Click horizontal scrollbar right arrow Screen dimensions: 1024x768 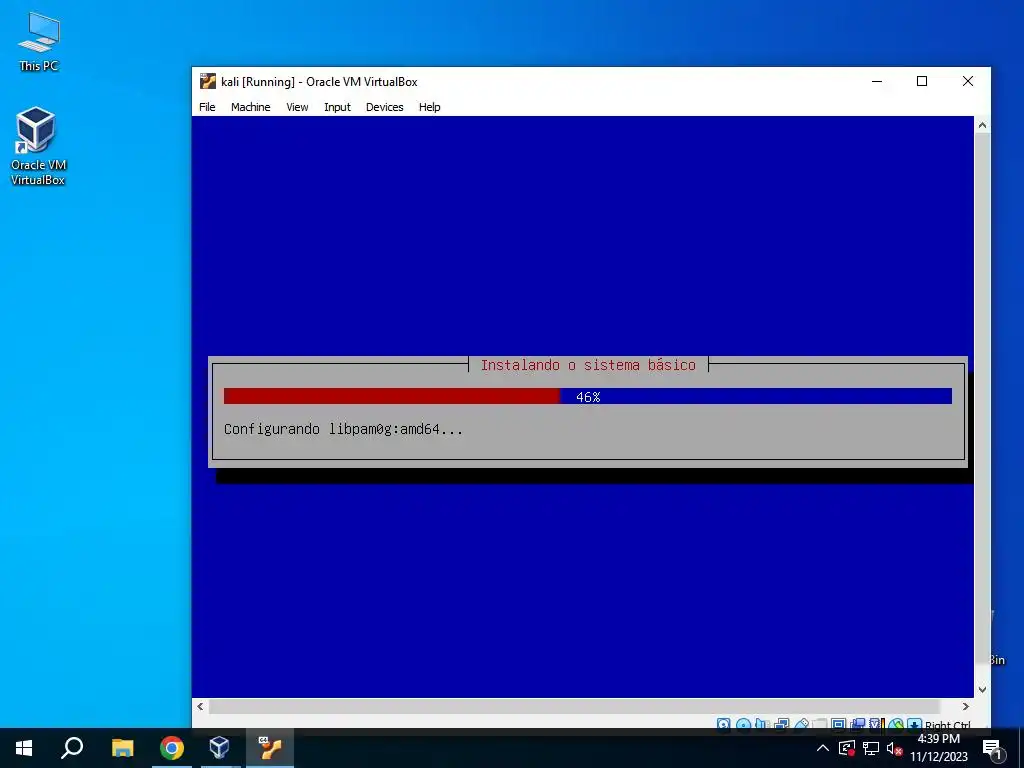(x=966, y=706)
